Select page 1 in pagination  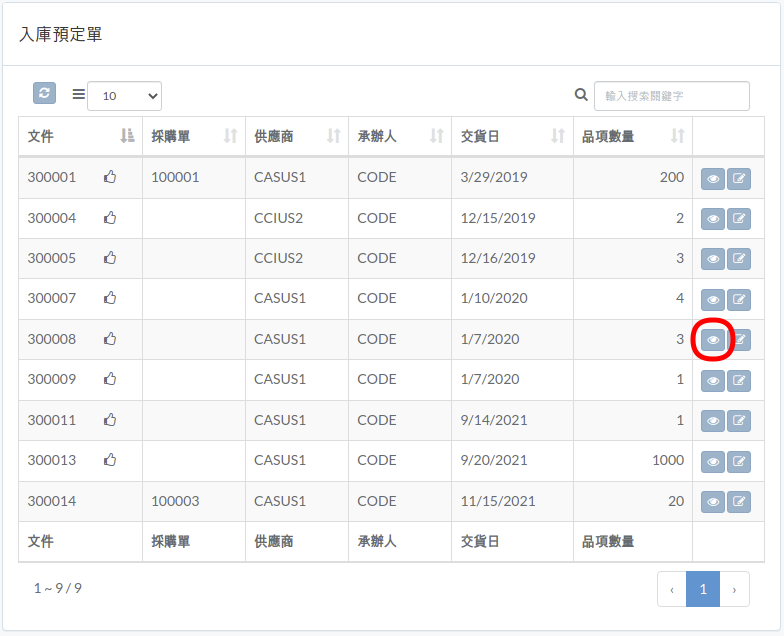[x=703, y=590]
